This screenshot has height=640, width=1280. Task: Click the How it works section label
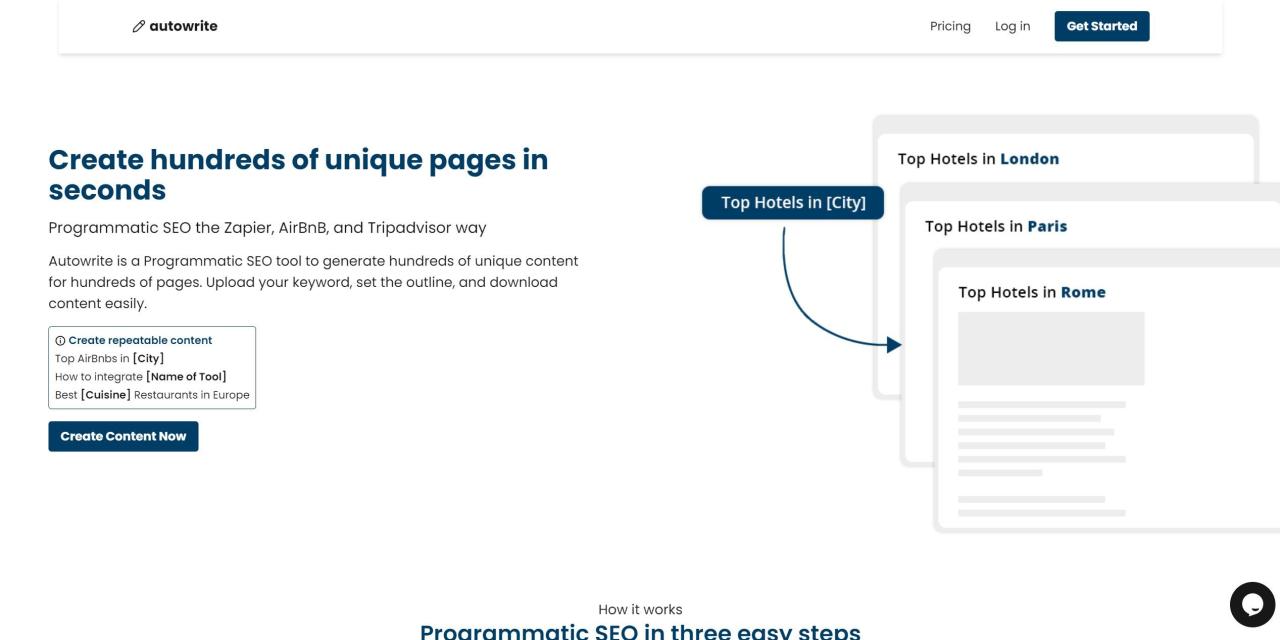(640, 609)
